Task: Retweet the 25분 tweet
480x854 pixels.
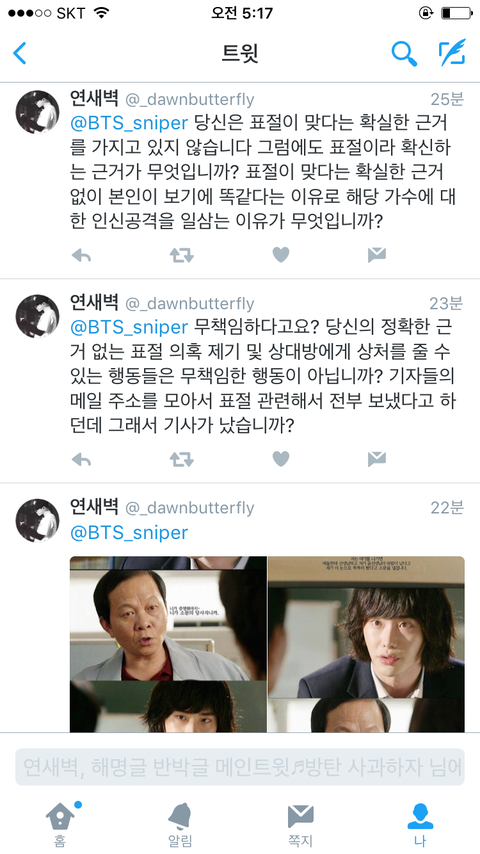Action: pos(181,255)
